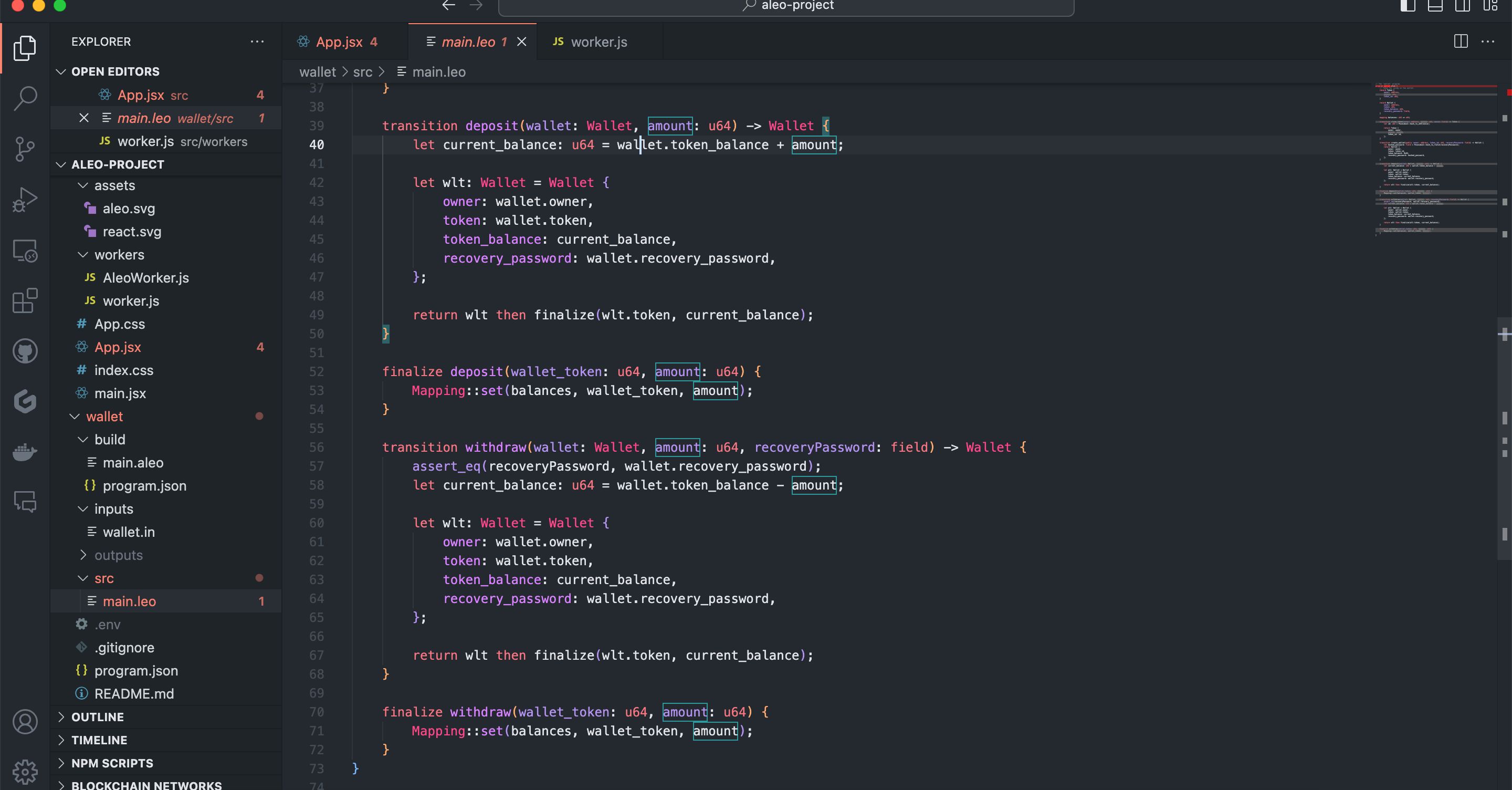Image resolution: width=1512 pixels, height=790 pixels.
Task: Click line number 56 in the gutter
Action: tap(317, 448)
